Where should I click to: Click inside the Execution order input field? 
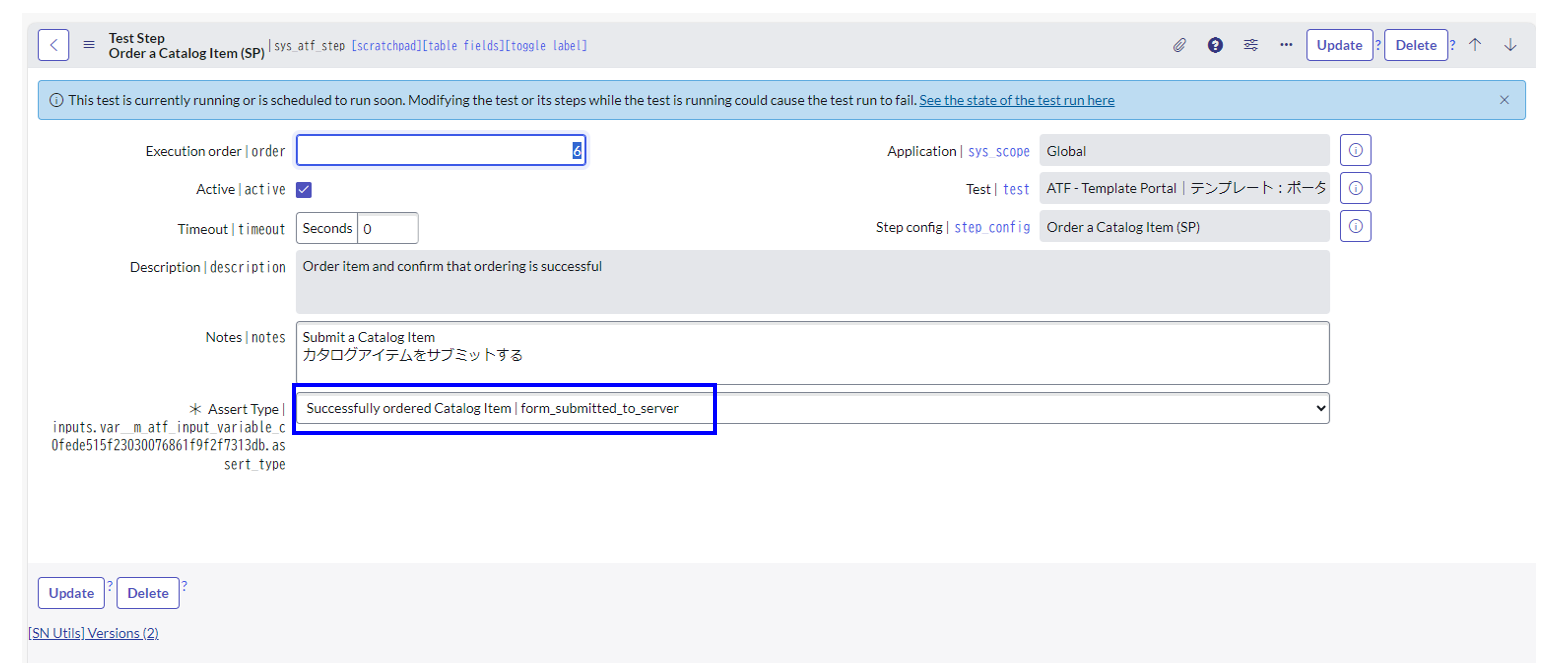pos(440,150)
